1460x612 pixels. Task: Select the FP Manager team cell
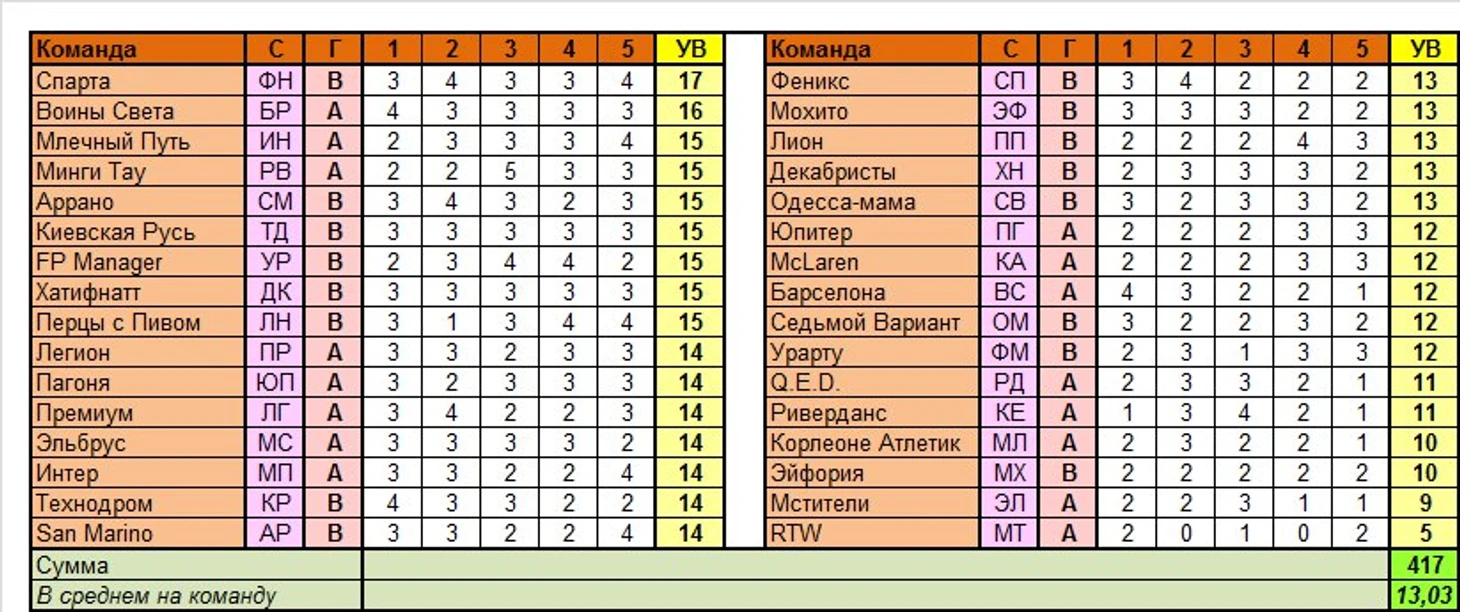[x=139, y=262]
